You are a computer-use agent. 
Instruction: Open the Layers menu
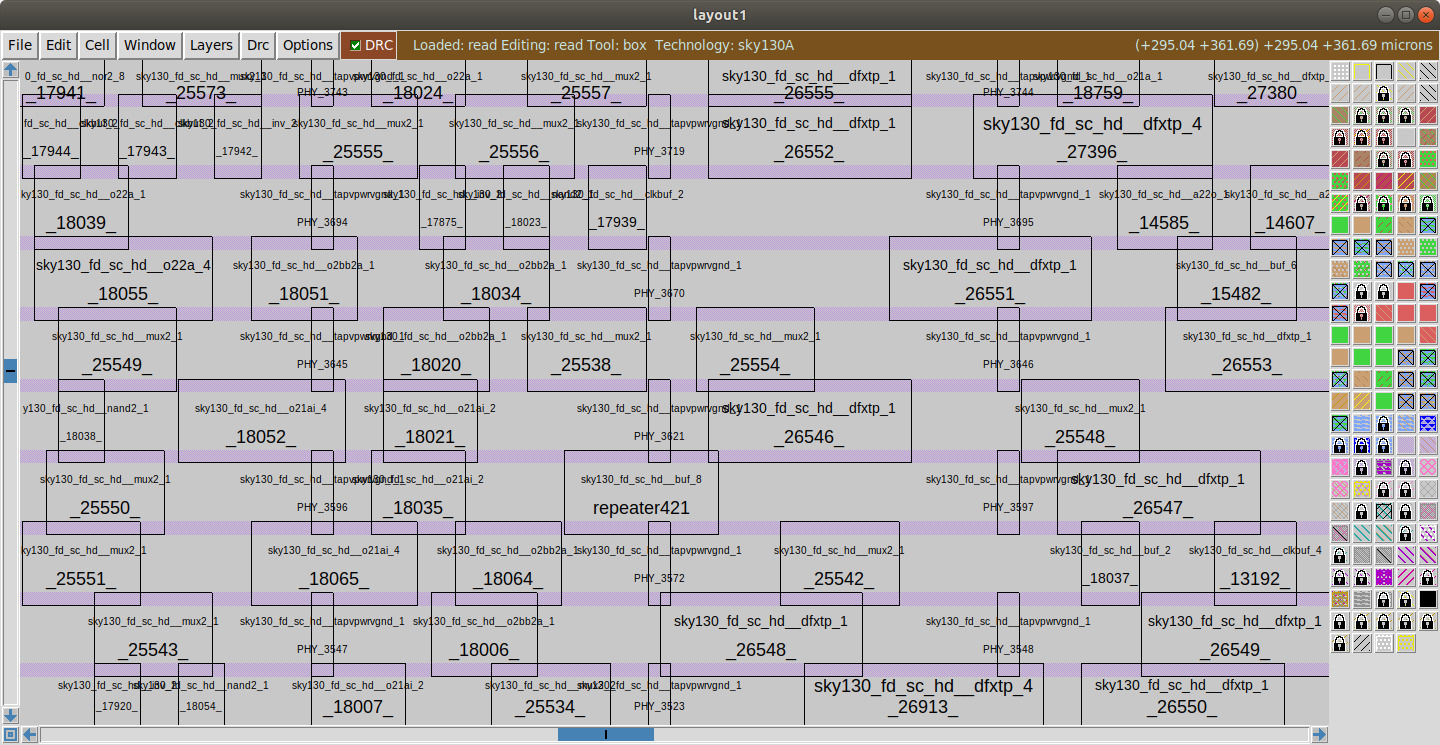(x=211, y=45)
